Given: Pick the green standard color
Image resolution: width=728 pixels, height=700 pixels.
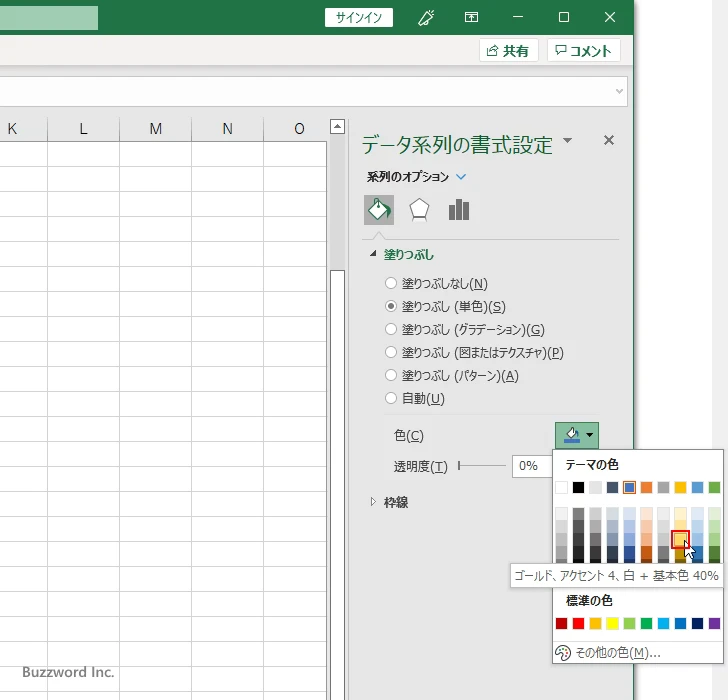Looking at the screenshot, I should [x=646, y=623].
